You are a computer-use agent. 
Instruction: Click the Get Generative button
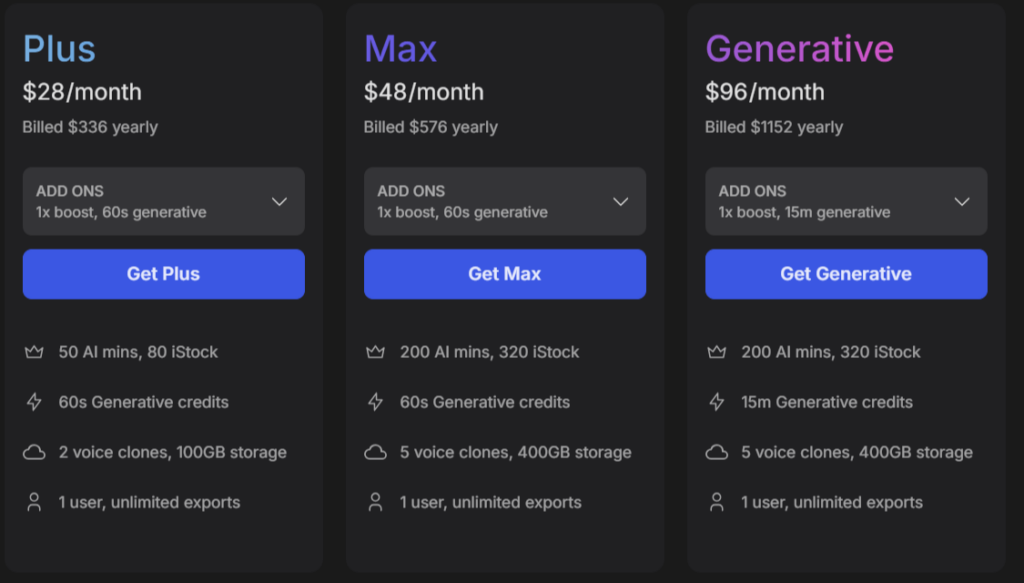tap(846, 274)
